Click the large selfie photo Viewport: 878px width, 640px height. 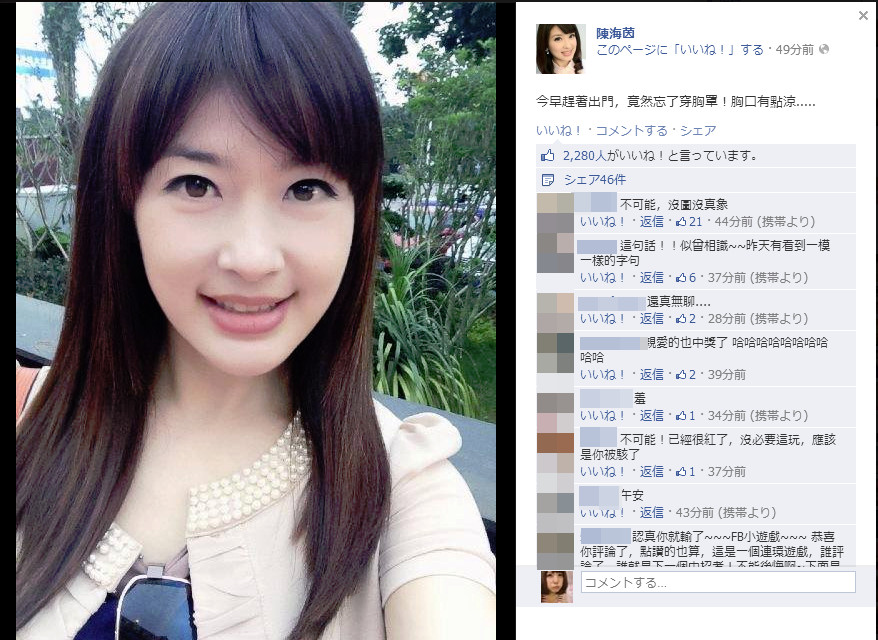point(255,321)
